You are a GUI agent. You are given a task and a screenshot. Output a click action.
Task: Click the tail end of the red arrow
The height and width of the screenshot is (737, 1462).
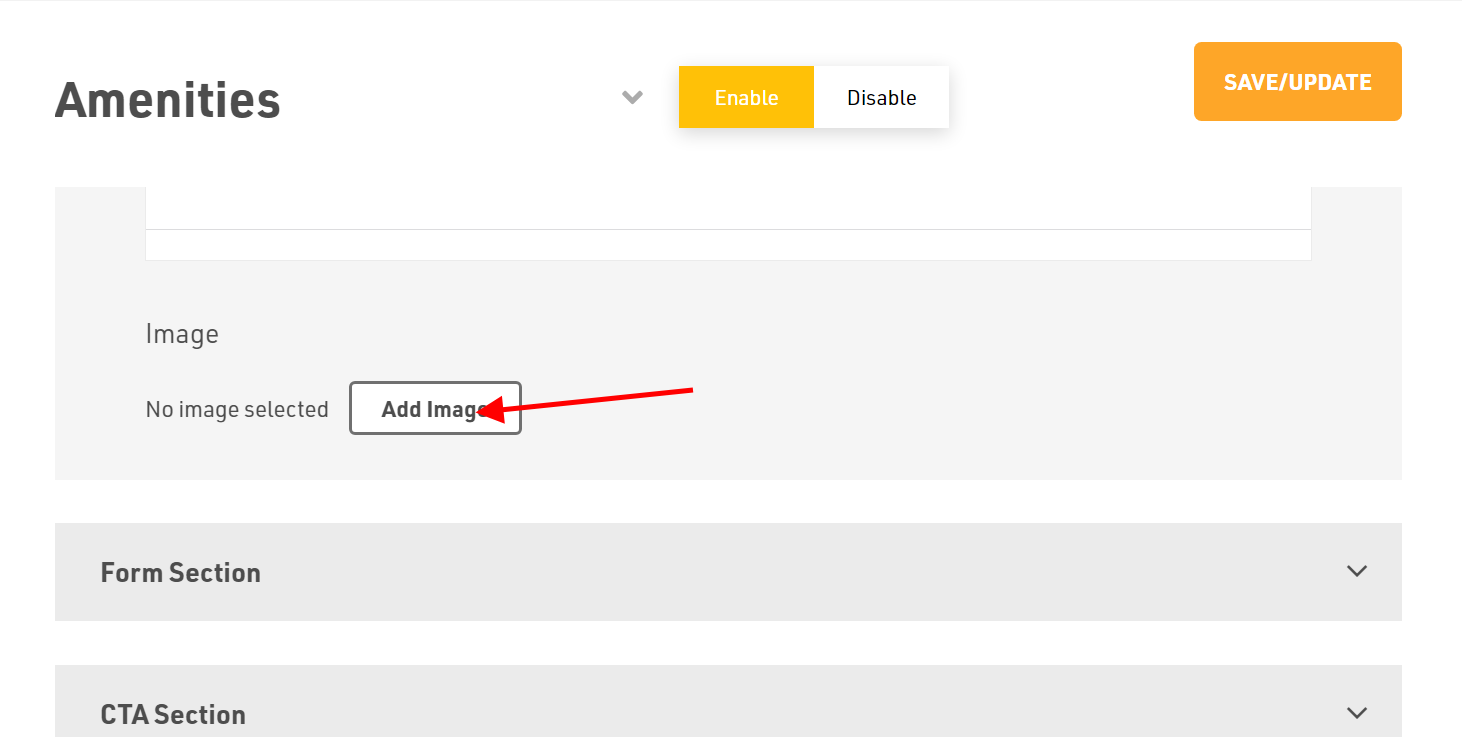click(x=690, y=389)
